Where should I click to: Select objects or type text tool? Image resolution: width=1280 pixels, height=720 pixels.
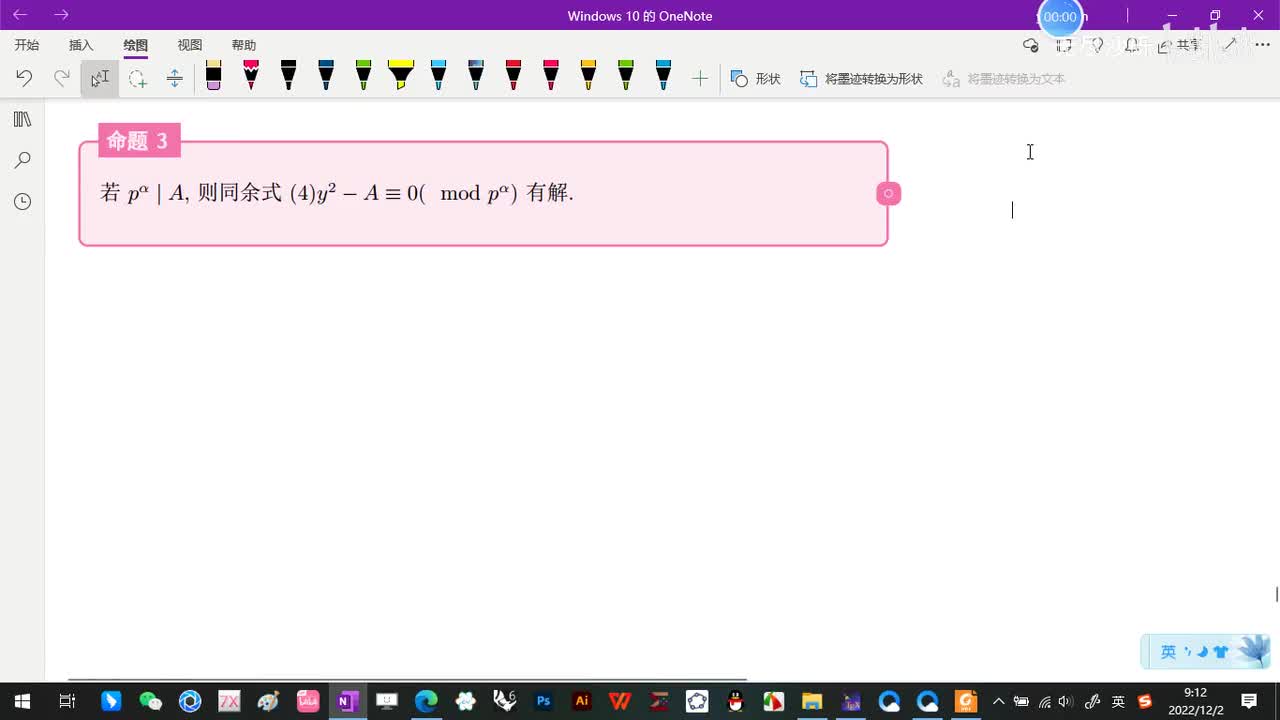click(x=100, y=78)
